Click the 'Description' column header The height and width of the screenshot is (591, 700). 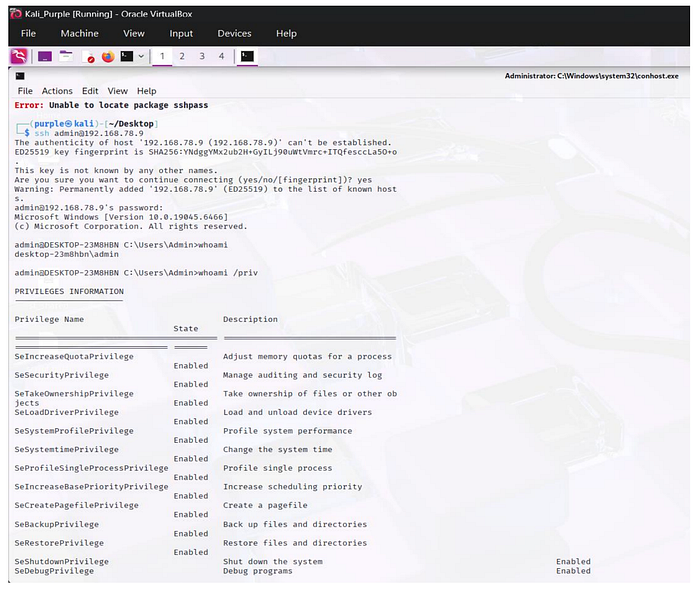pos(250,320)
